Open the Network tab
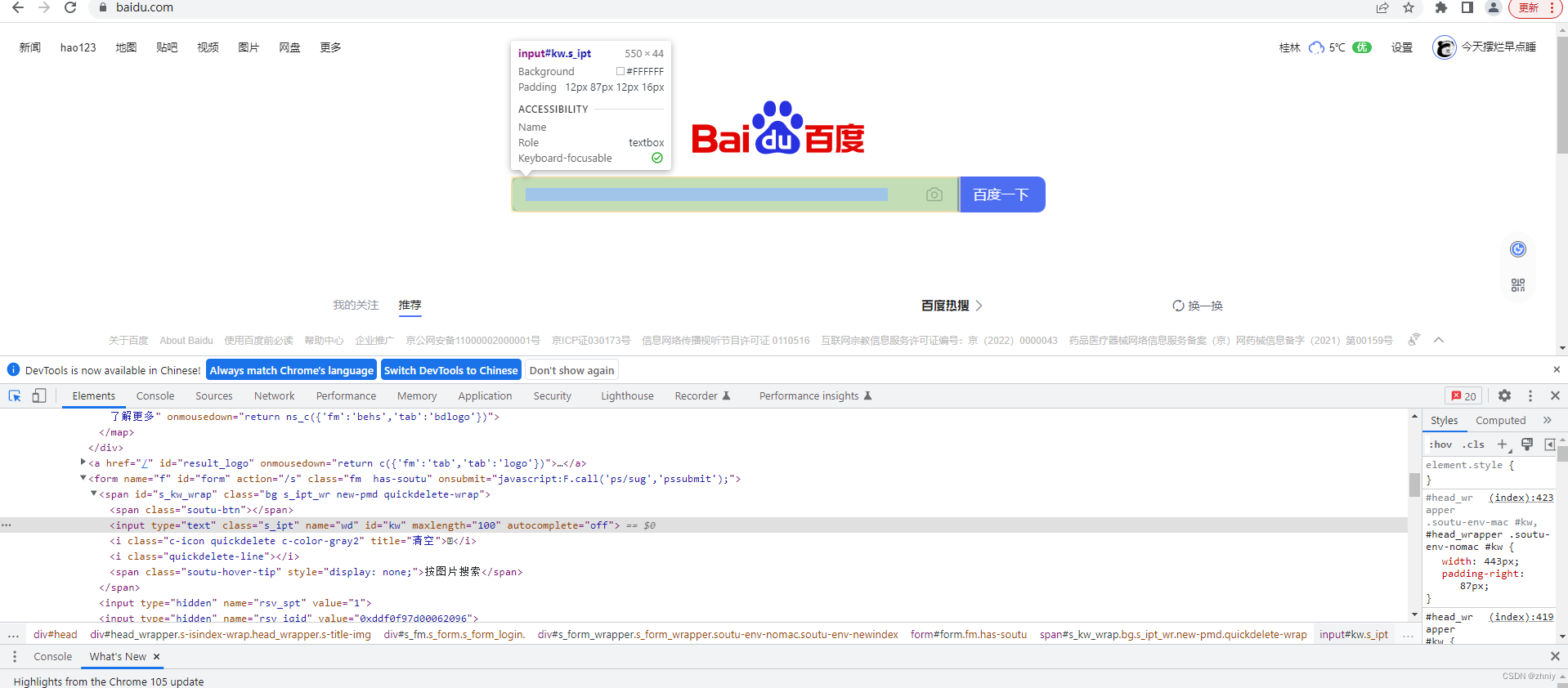Screen dimensions: 1568x688 275,395
